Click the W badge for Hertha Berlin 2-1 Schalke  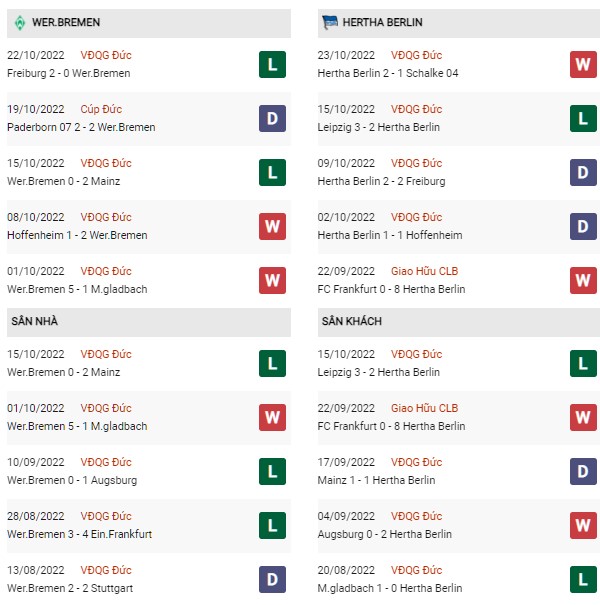583,64
